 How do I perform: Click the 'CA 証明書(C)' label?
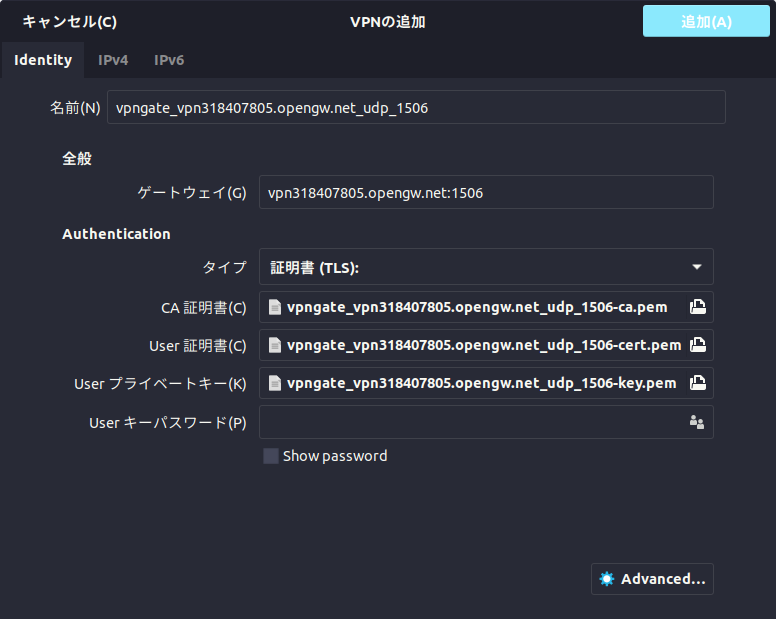coord(203,308)
